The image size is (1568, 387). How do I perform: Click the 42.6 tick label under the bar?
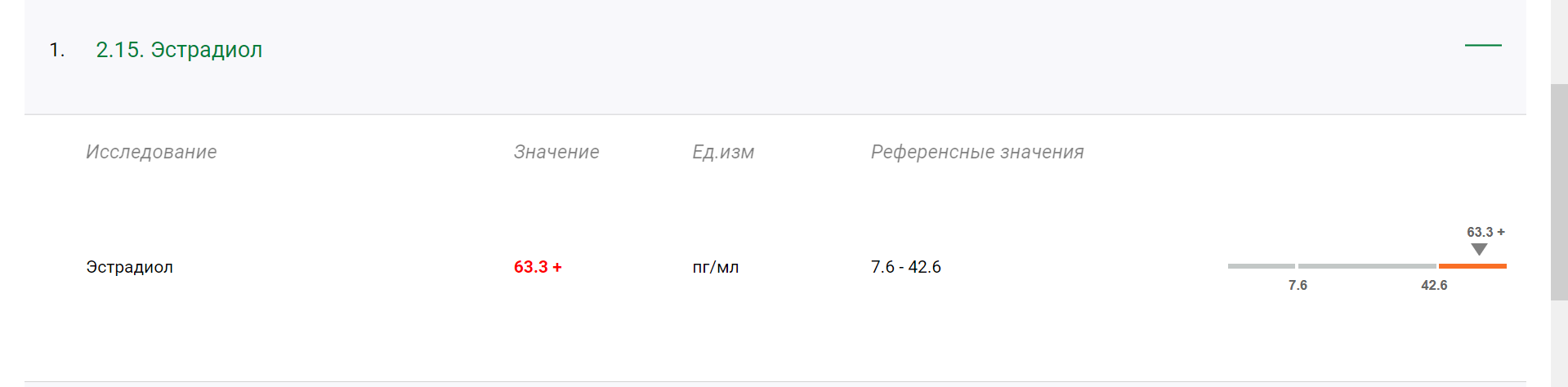click(1434, 285)
